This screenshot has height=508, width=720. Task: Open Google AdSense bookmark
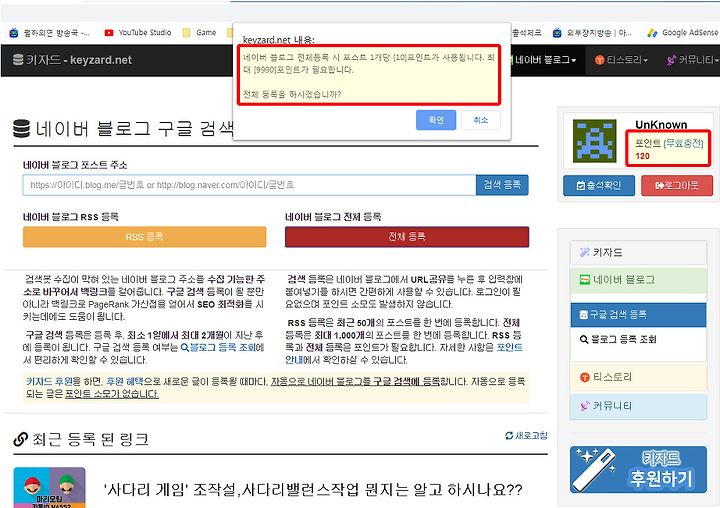point(683,33)
